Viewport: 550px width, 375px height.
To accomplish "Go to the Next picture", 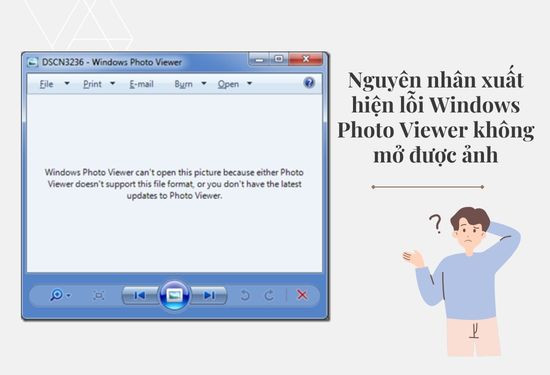I will click(209, 295).
